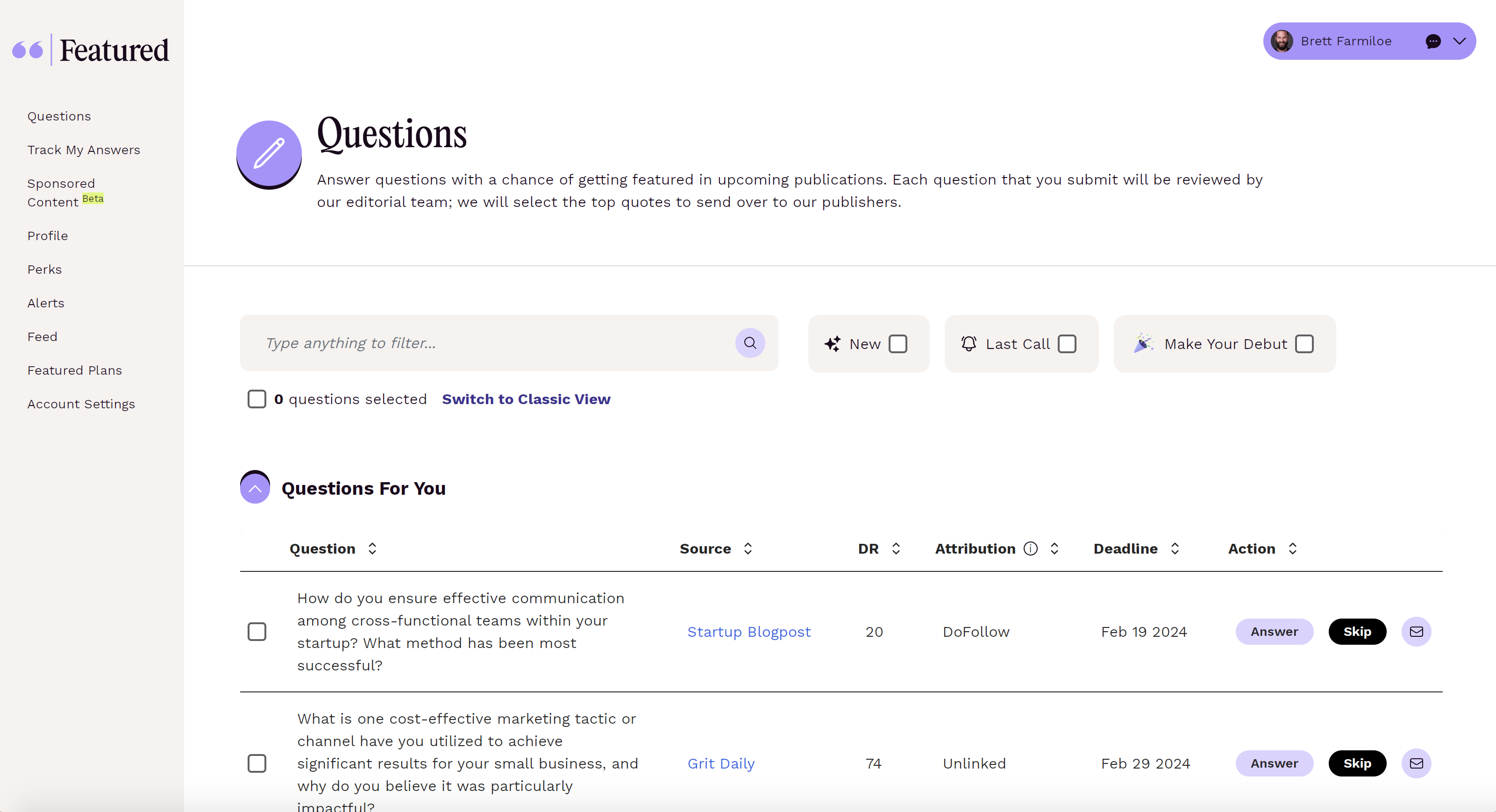The height and width of the screenshot is (812, 1496).
Task: Open the account menu chevron
Action: (1460, 41)
